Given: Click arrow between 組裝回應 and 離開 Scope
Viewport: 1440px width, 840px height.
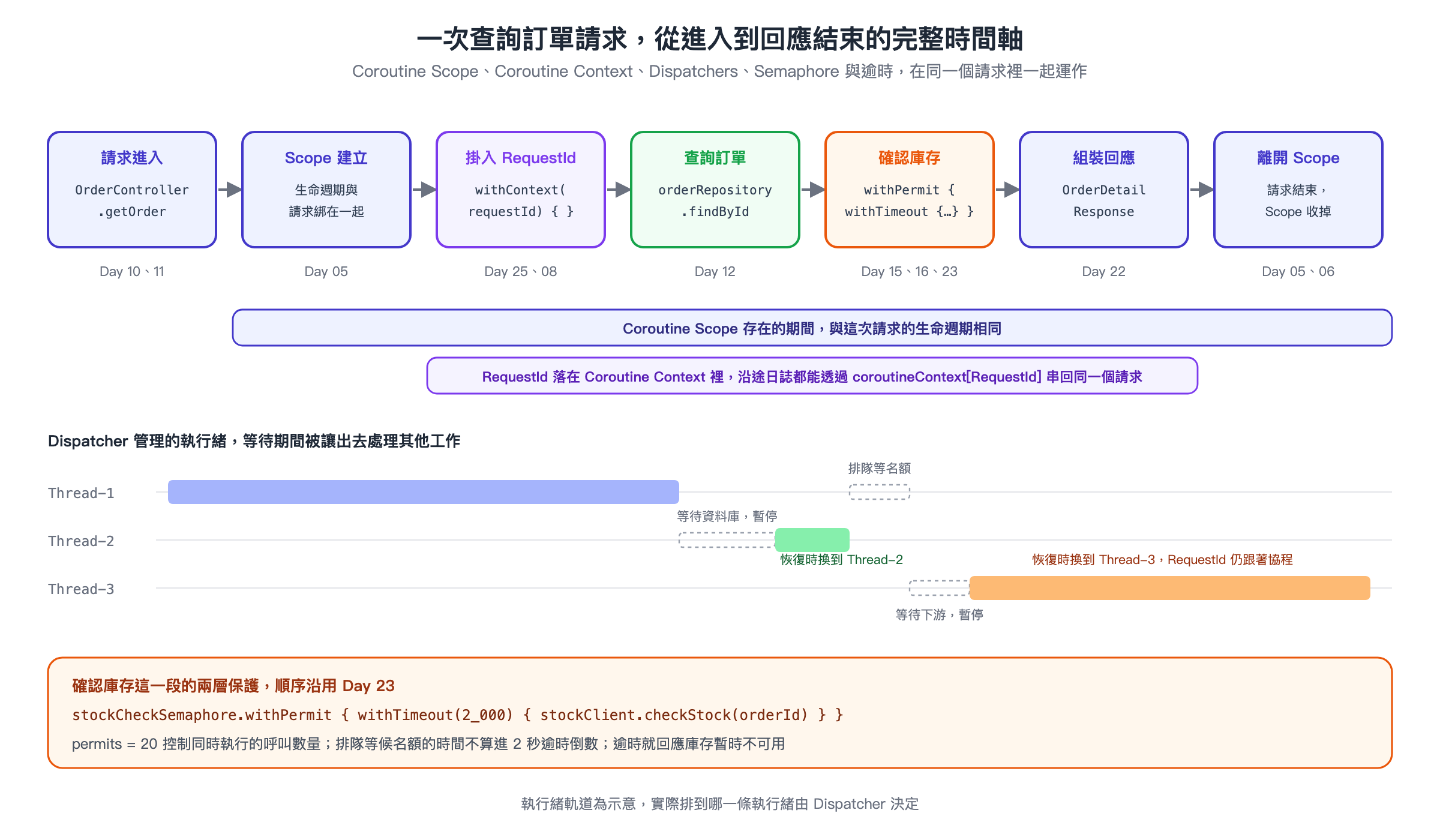Looking at the screenshot, I should [1202, 190].
